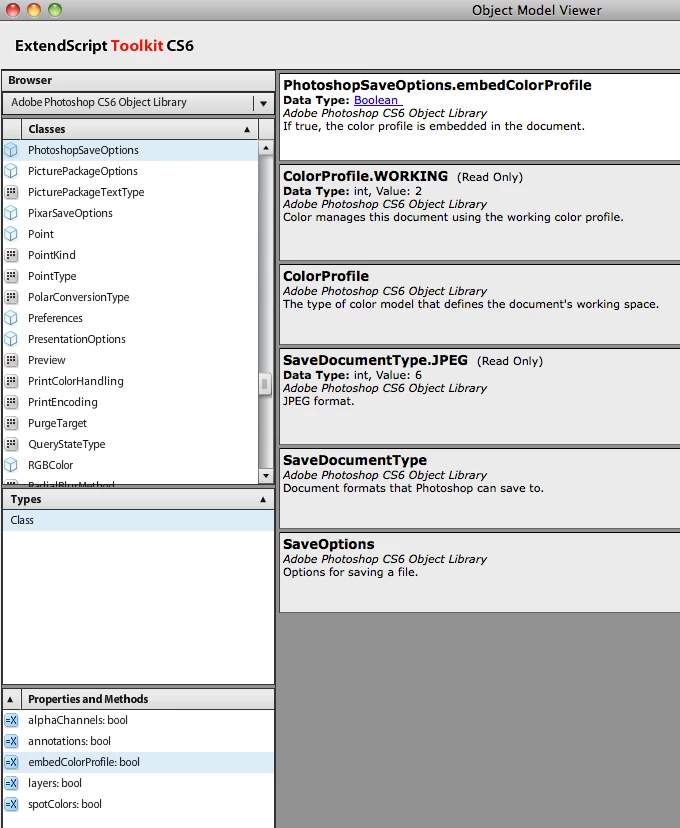Select the annotations: bool property
The image size is (680, 828).
click(138, 741)
